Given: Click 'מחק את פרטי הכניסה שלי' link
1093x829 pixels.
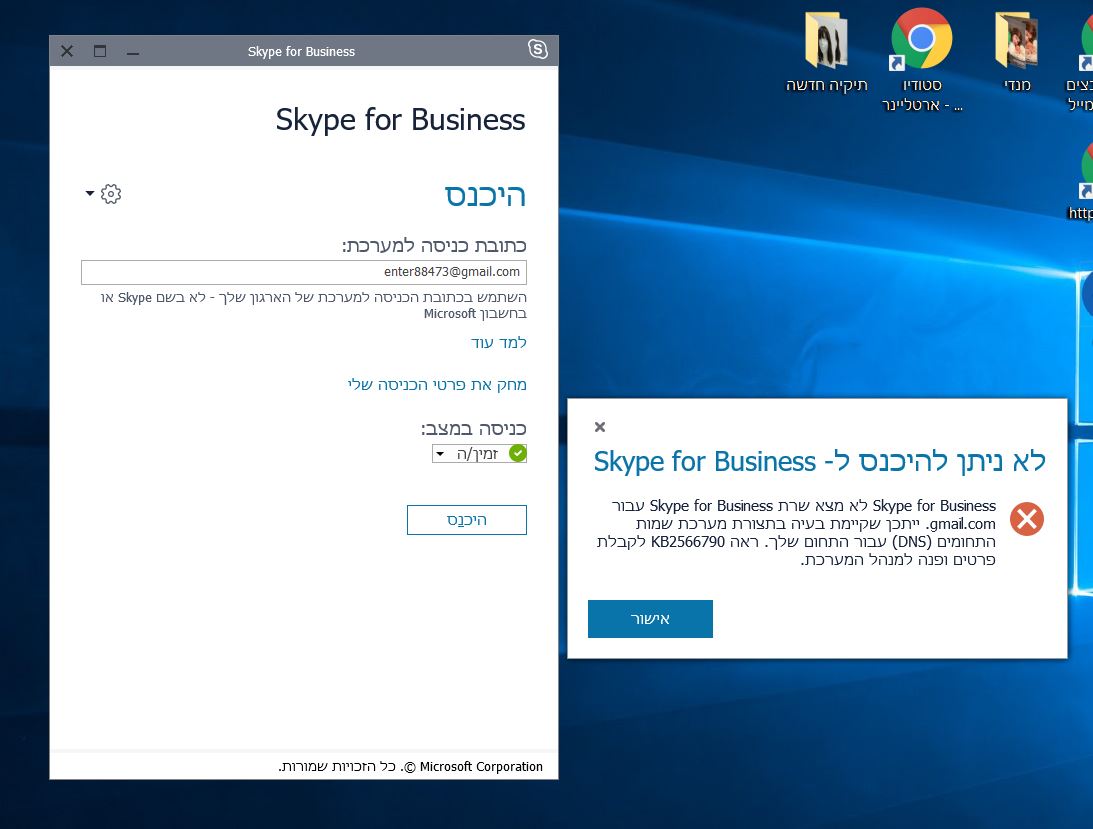Looking at the screenshot, I should coord(437,384).
